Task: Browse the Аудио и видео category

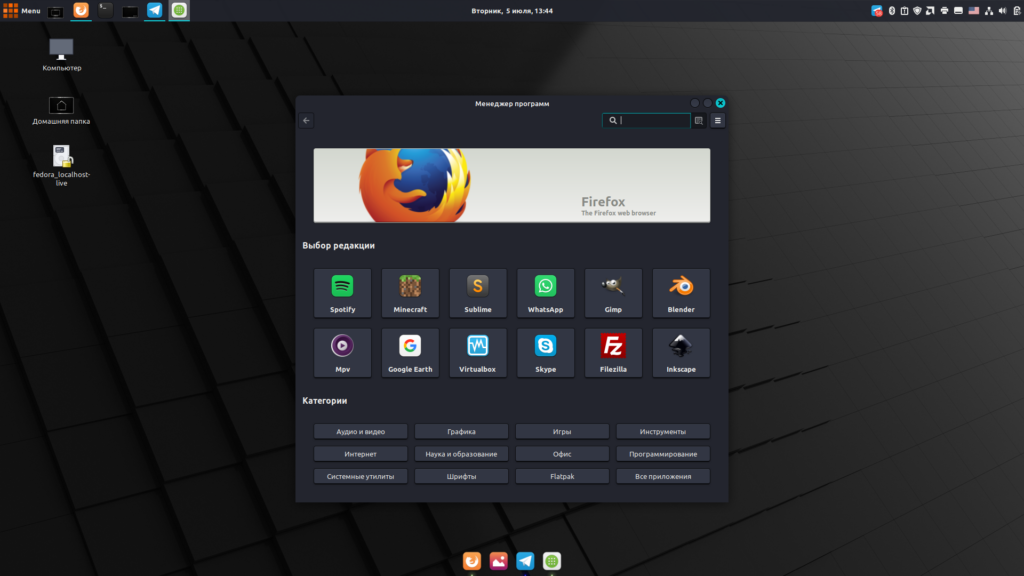Action: click(361, 432)
